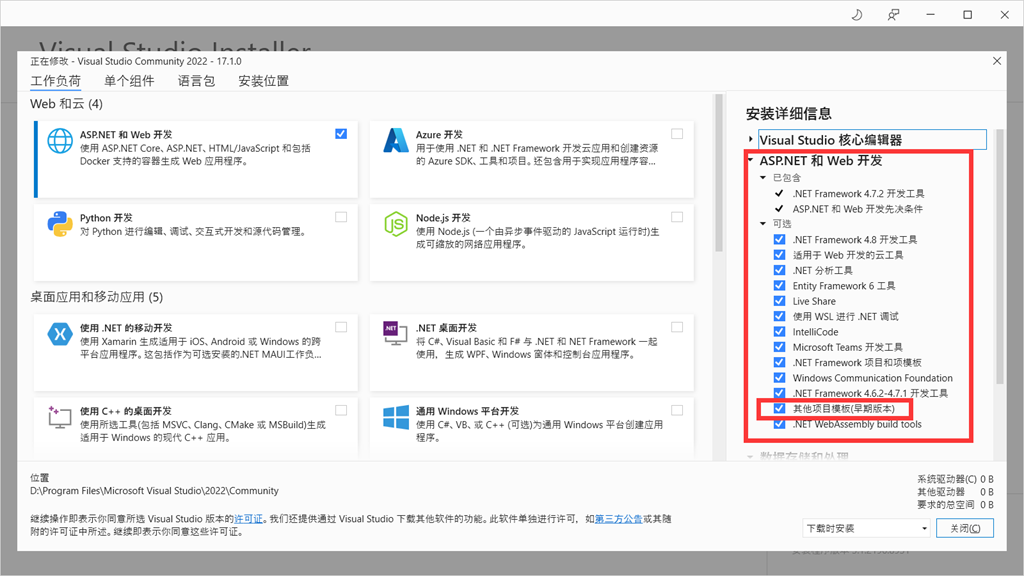1024x576 pixels.
Task: Click the Node.js development workload icon
Action: pos(396,224)
